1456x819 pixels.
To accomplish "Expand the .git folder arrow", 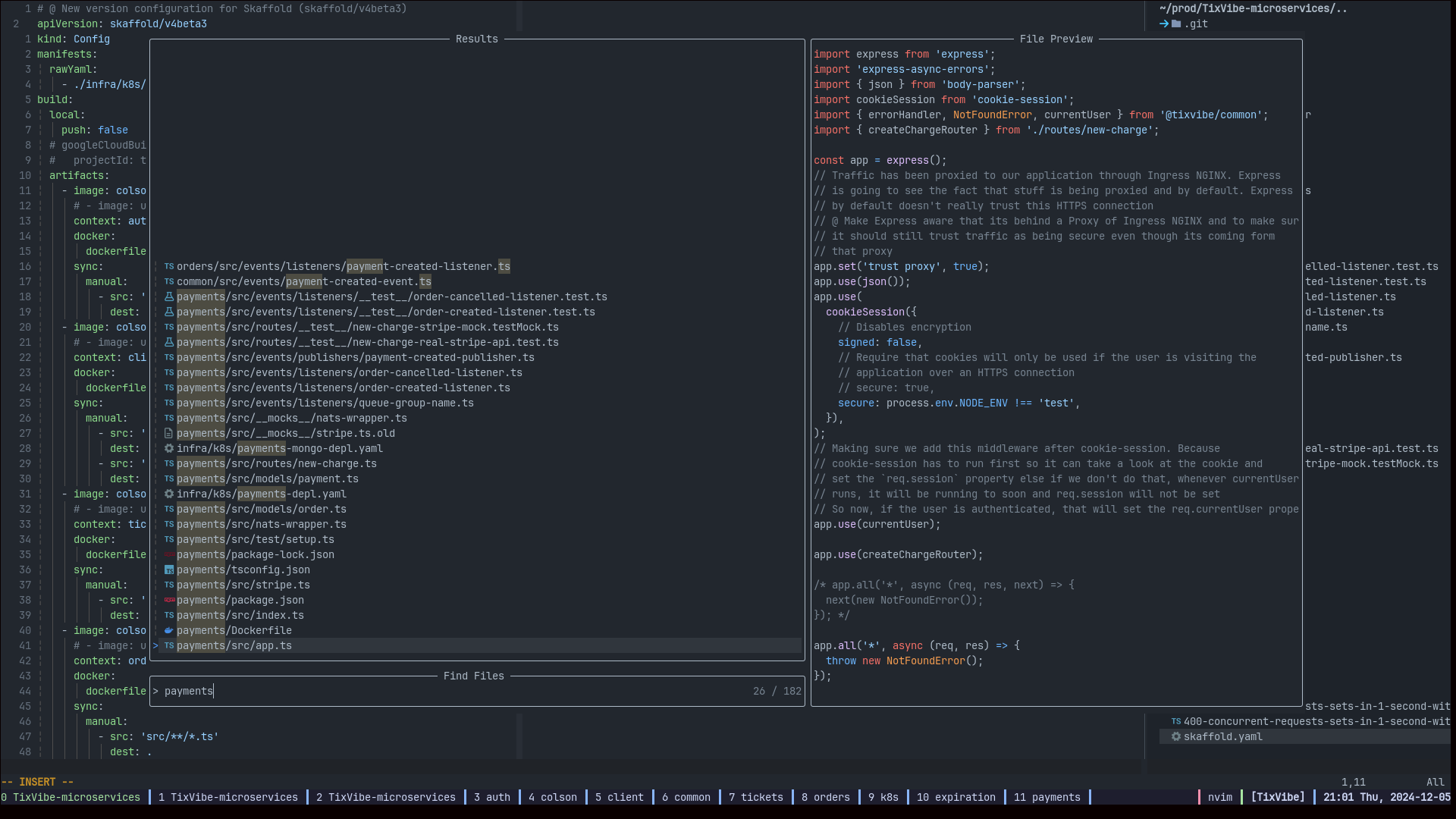I will coord(1164,24).
